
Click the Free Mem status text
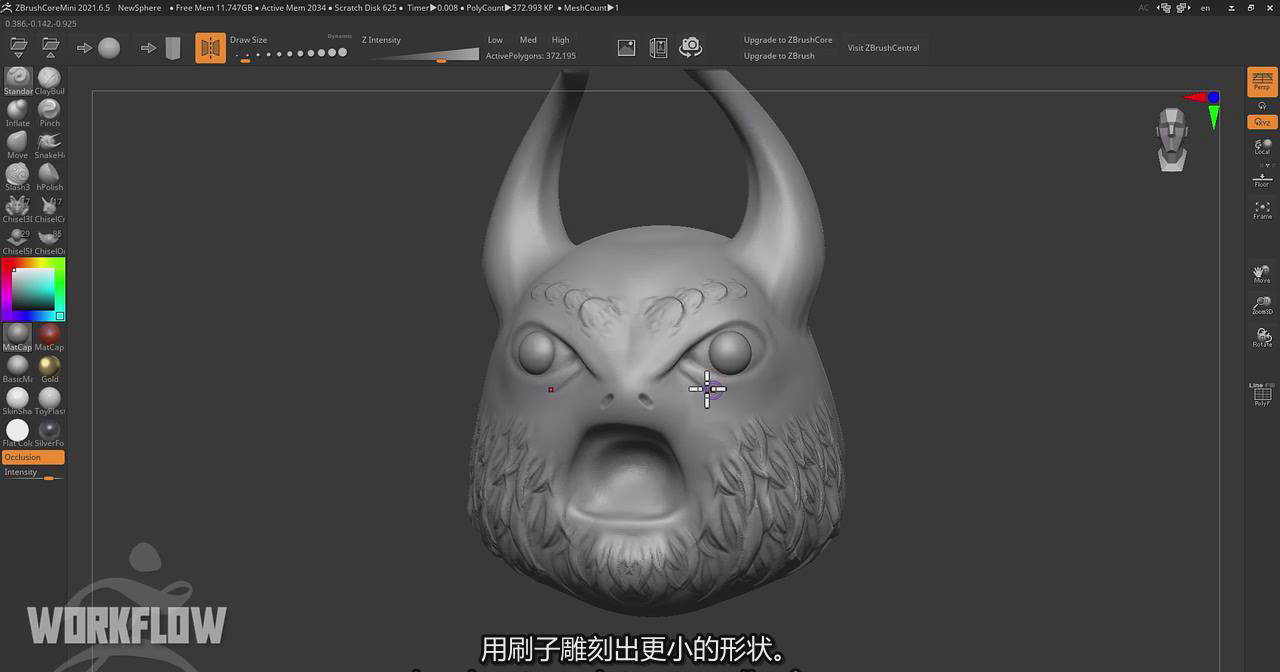coord(212,8)
